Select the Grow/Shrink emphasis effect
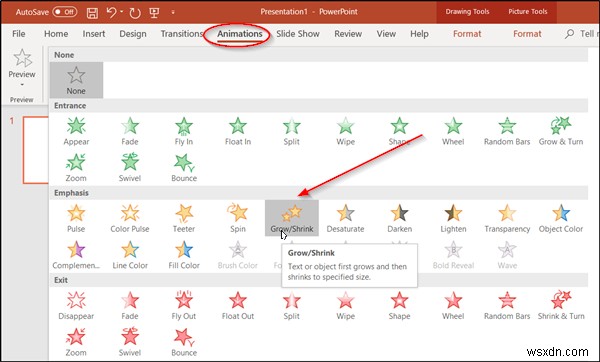 tap(292, 218)
